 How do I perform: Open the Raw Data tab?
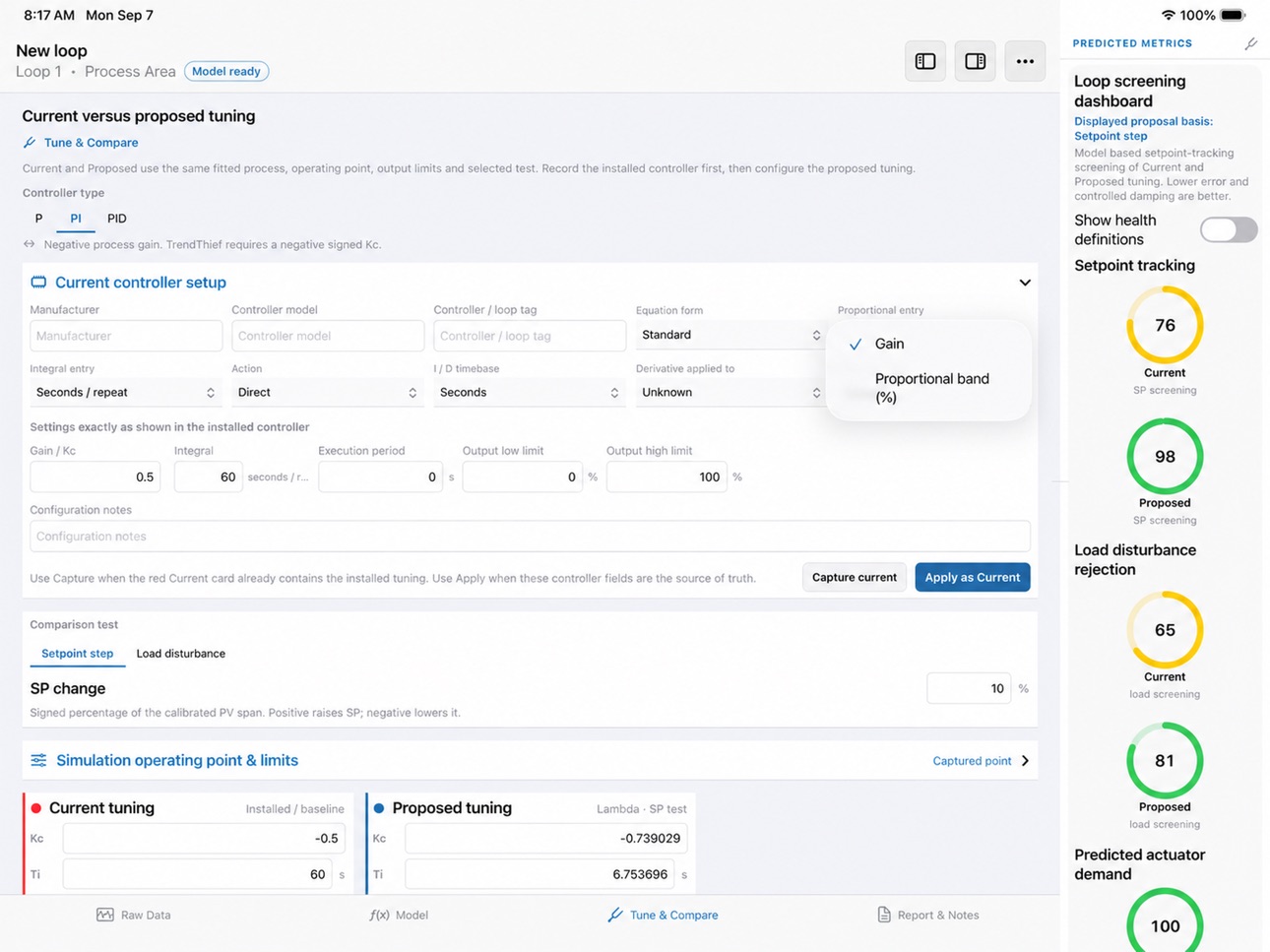[x=134, y=915]
